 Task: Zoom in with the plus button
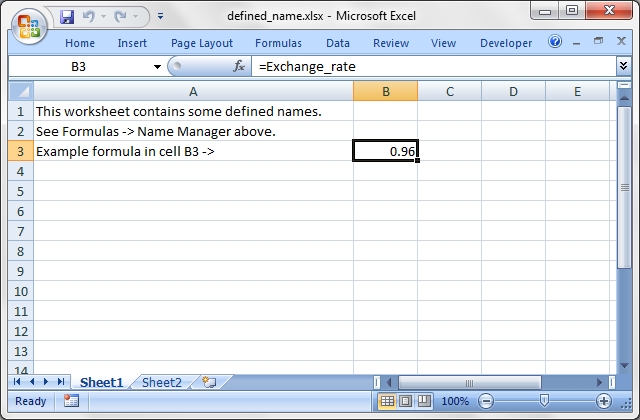604,401
